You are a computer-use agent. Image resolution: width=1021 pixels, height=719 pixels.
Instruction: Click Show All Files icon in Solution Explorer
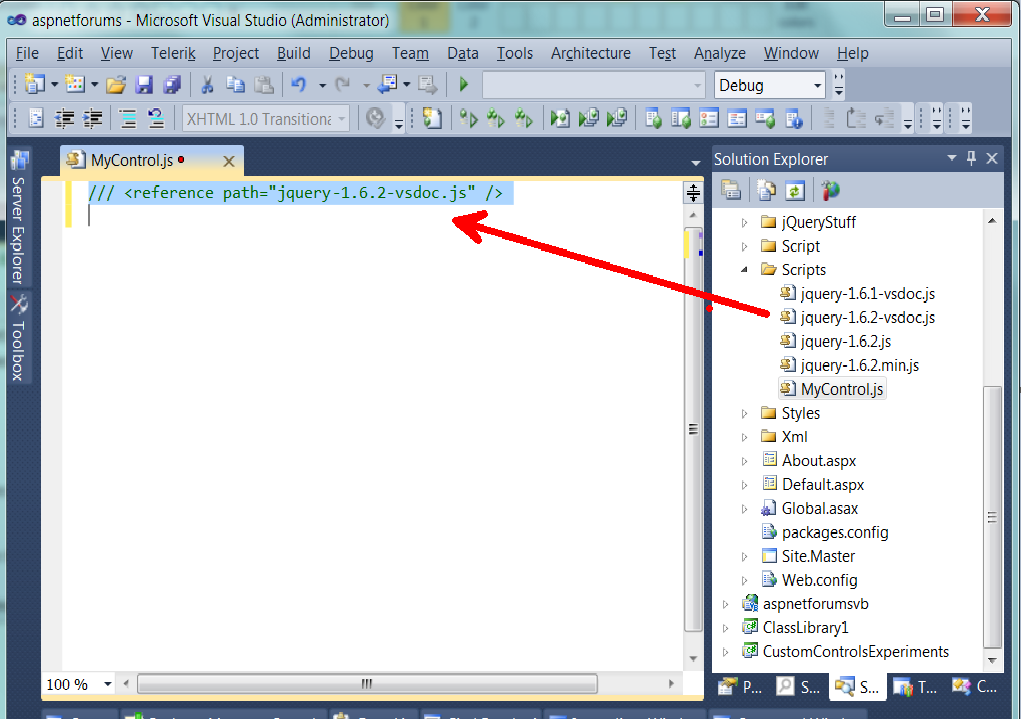(x=766, y=190)
